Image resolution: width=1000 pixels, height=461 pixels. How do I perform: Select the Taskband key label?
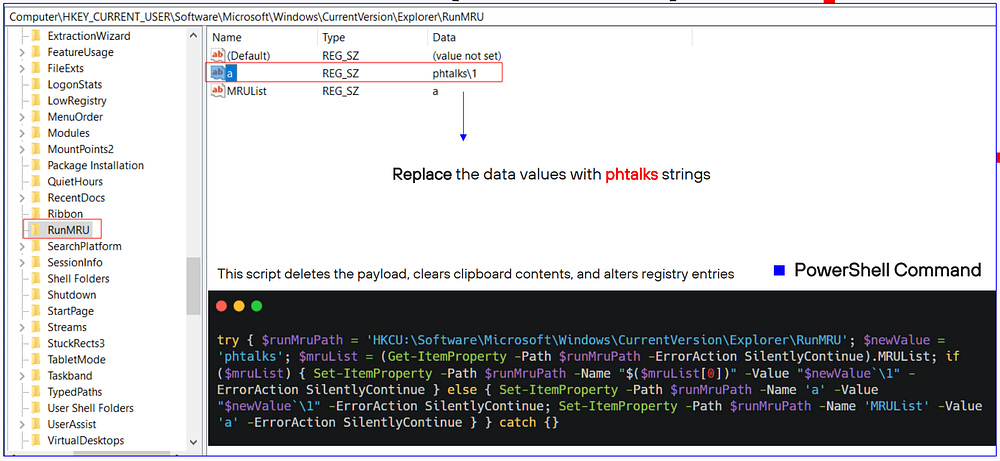coord(70,376)
